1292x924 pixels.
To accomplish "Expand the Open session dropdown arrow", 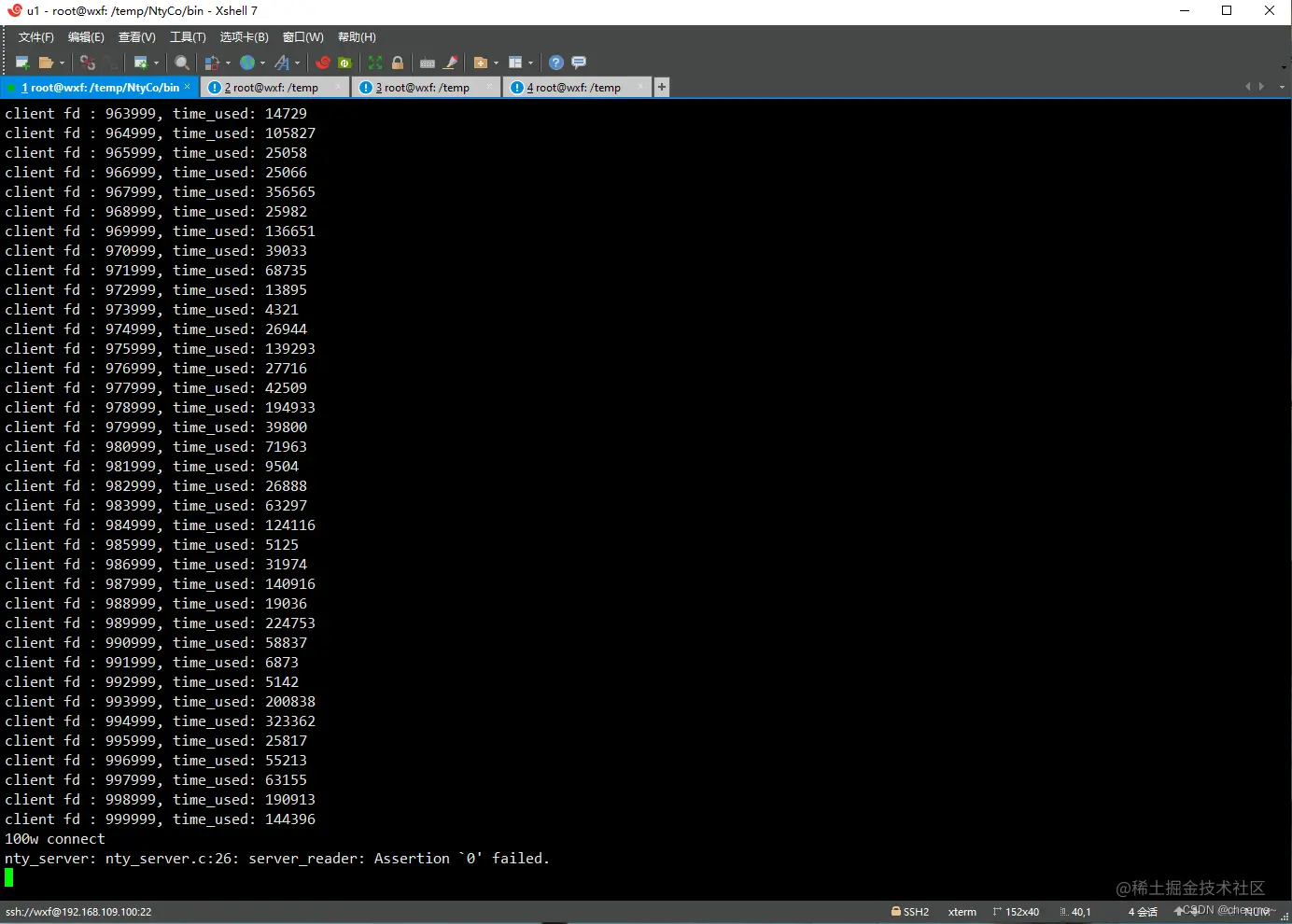I will coord(62,63).
